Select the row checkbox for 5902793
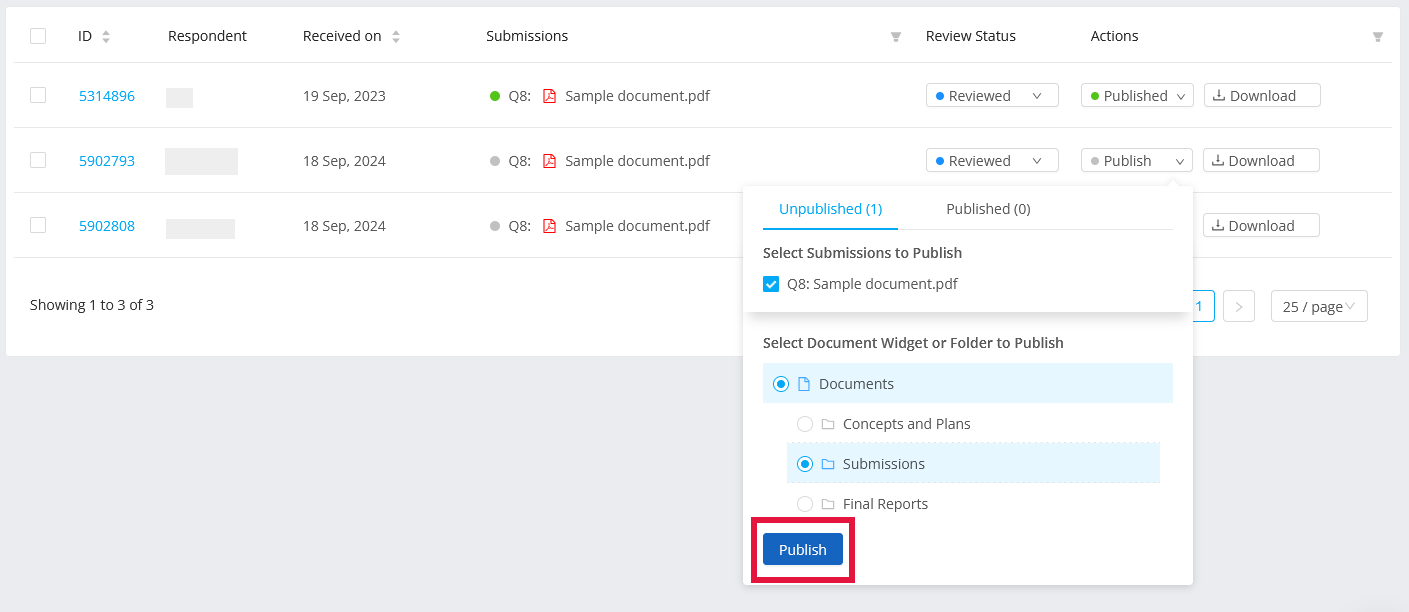The image size is (1409, 612). [x=38, y=160]
